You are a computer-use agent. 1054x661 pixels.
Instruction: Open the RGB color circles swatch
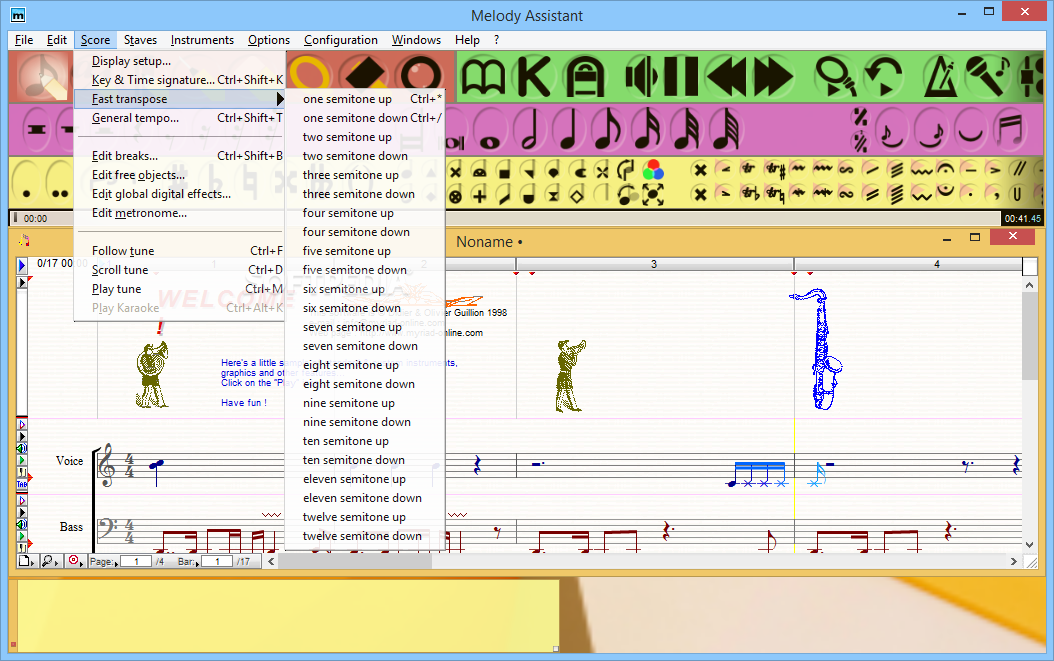coord(653,169)
